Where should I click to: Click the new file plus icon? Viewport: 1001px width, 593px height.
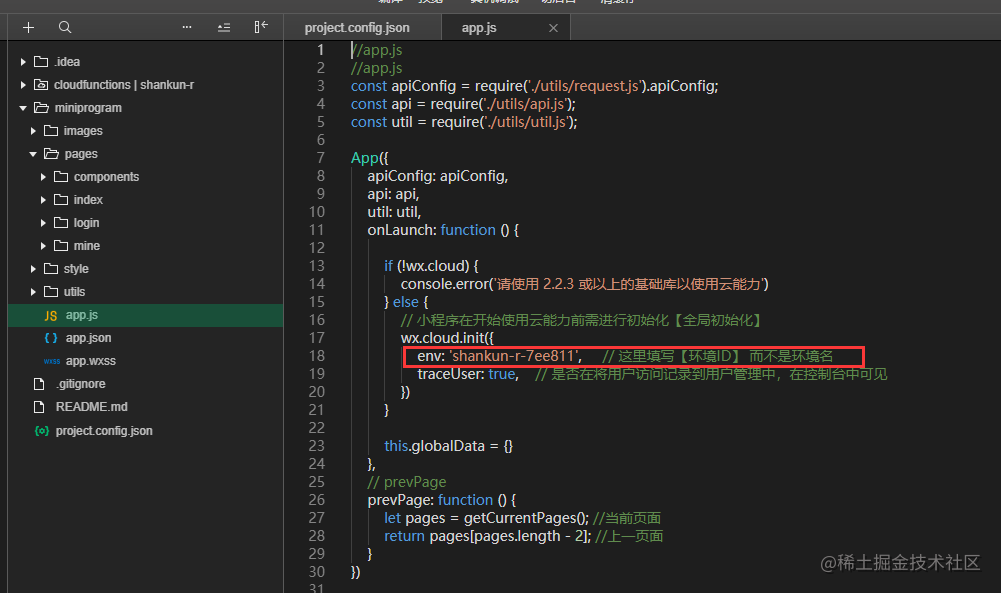point(28,27)
